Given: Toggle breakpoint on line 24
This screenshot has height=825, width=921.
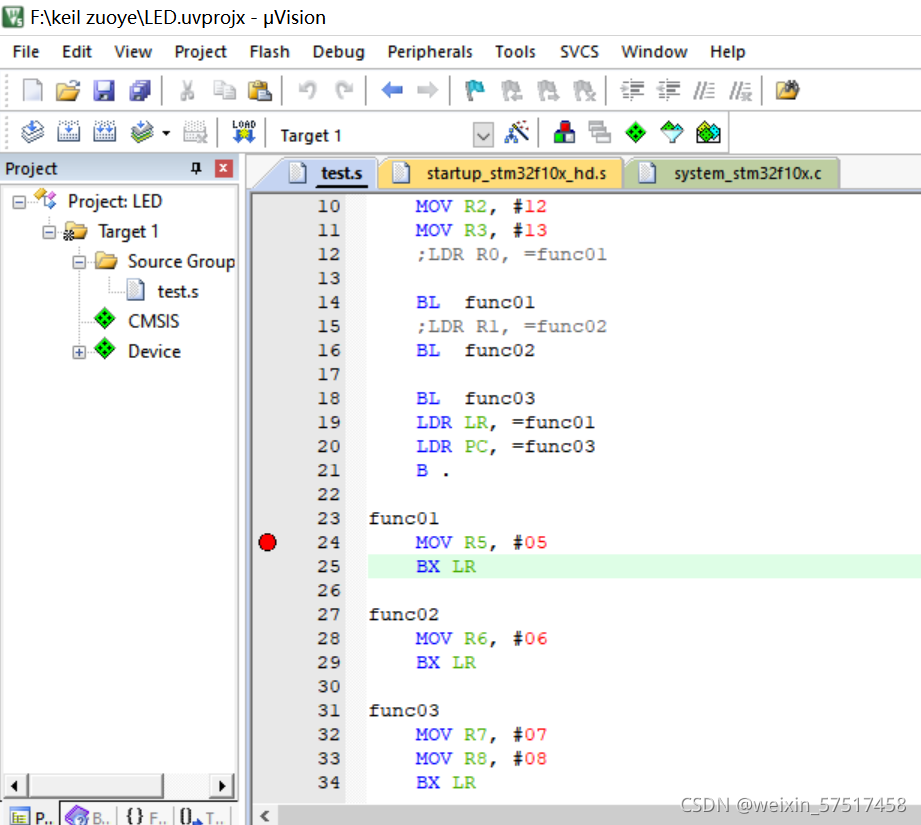Looking at the screenshot, I should pos(267,542).
